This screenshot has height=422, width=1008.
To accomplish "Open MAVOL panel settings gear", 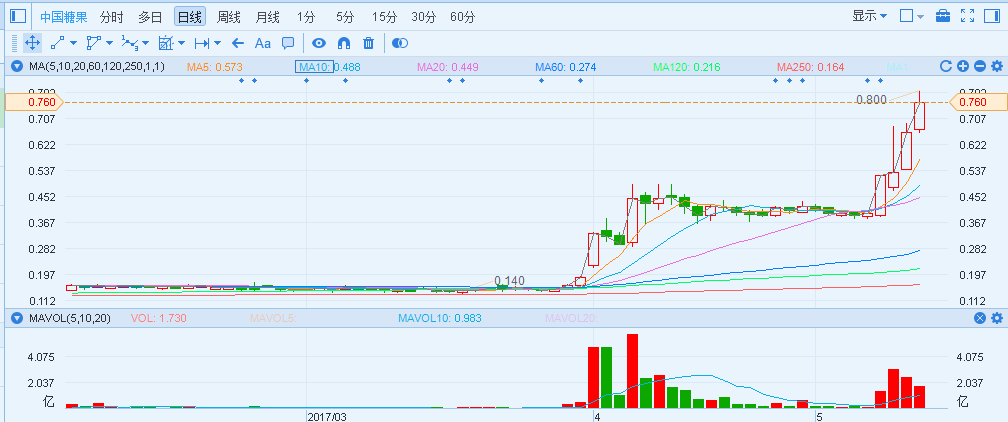I will click(x=997, y=318).
